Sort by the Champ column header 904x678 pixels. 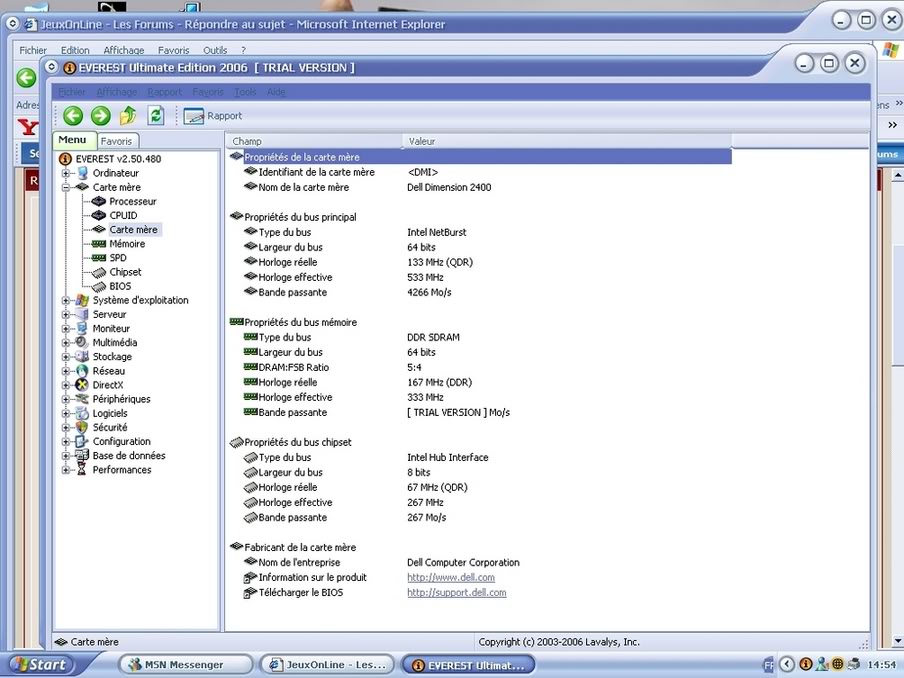click(x=314, y=141)
